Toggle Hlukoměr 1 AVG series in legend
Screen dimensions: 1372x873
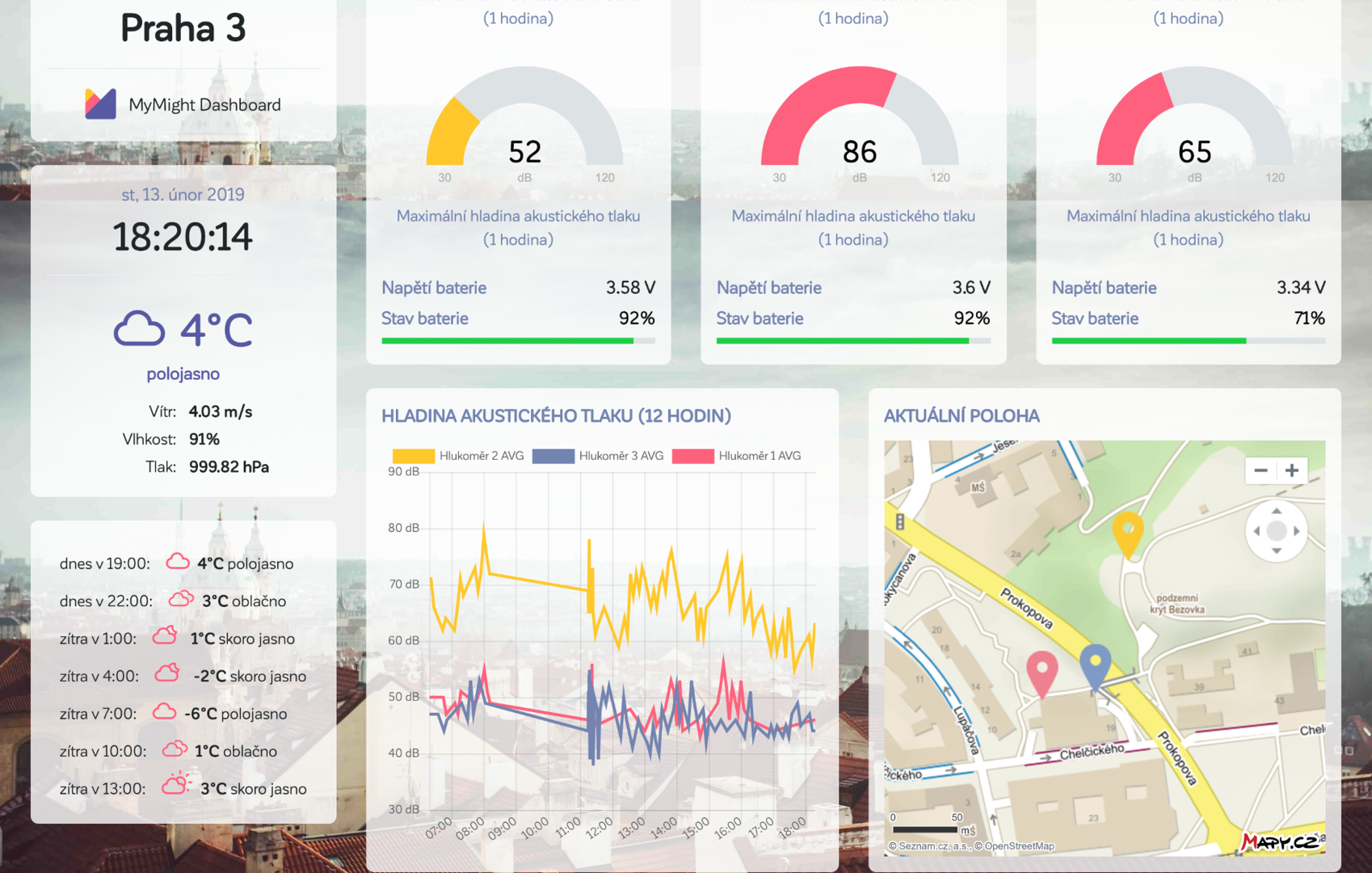(736, 456)
